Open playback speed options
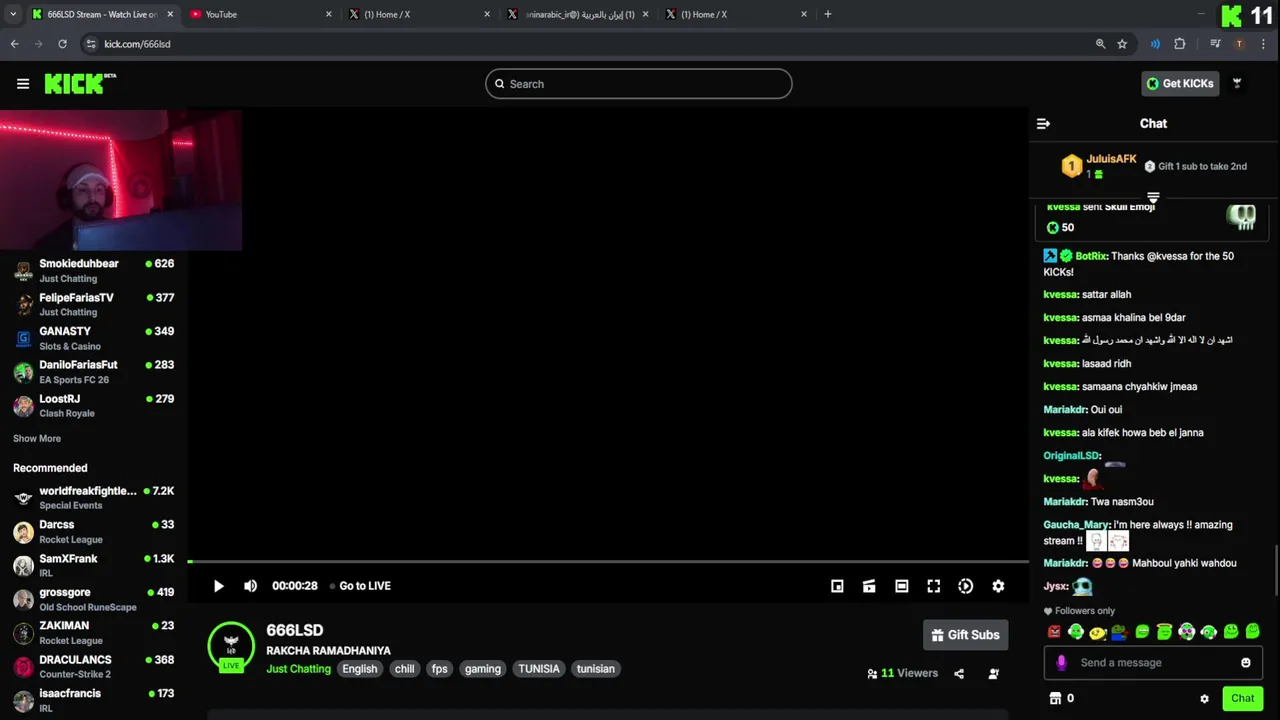Screen dimensions: 1280x720 pos(965,586)
